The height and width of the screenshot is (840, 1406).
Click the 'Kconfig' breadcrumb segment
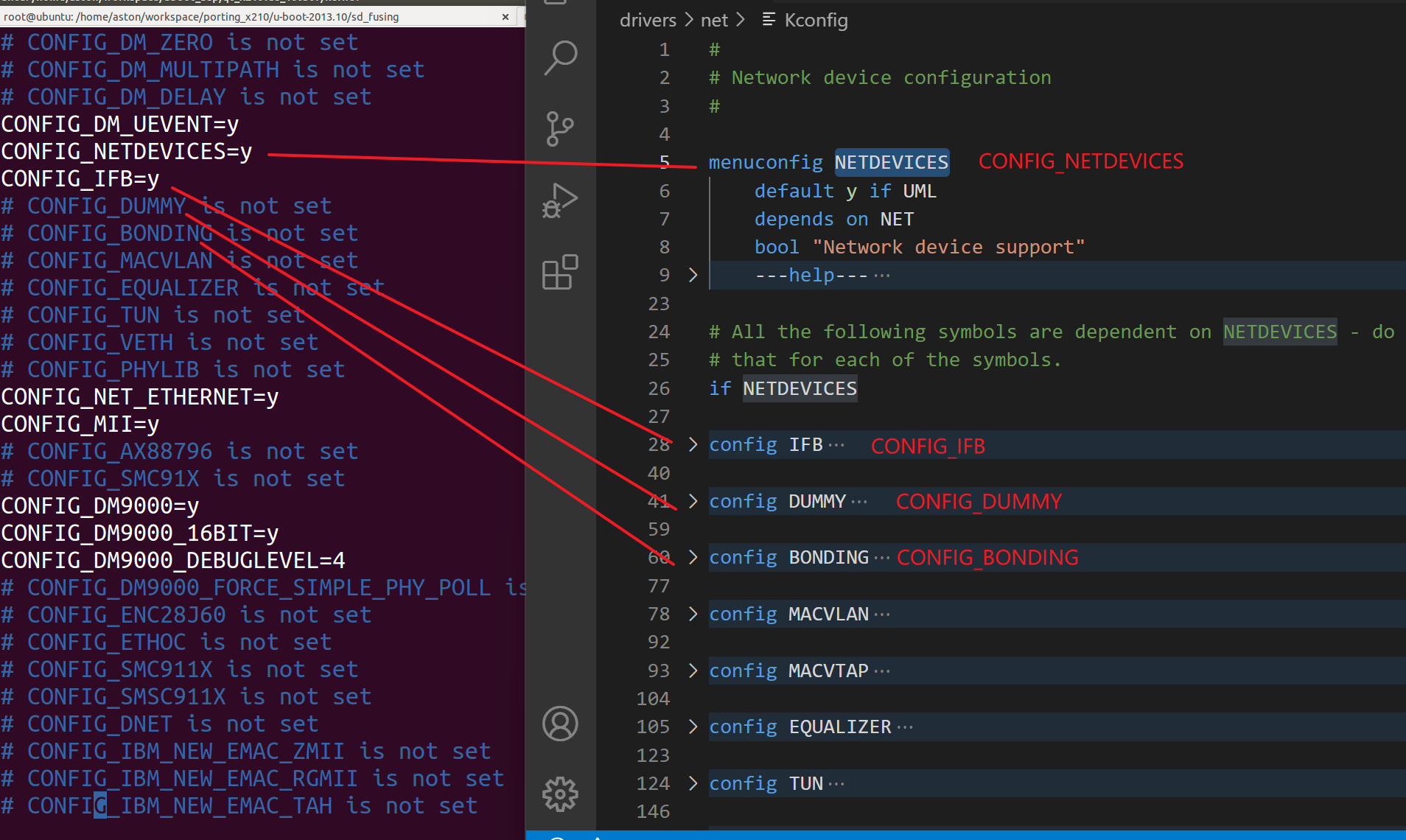click(816, 20)
